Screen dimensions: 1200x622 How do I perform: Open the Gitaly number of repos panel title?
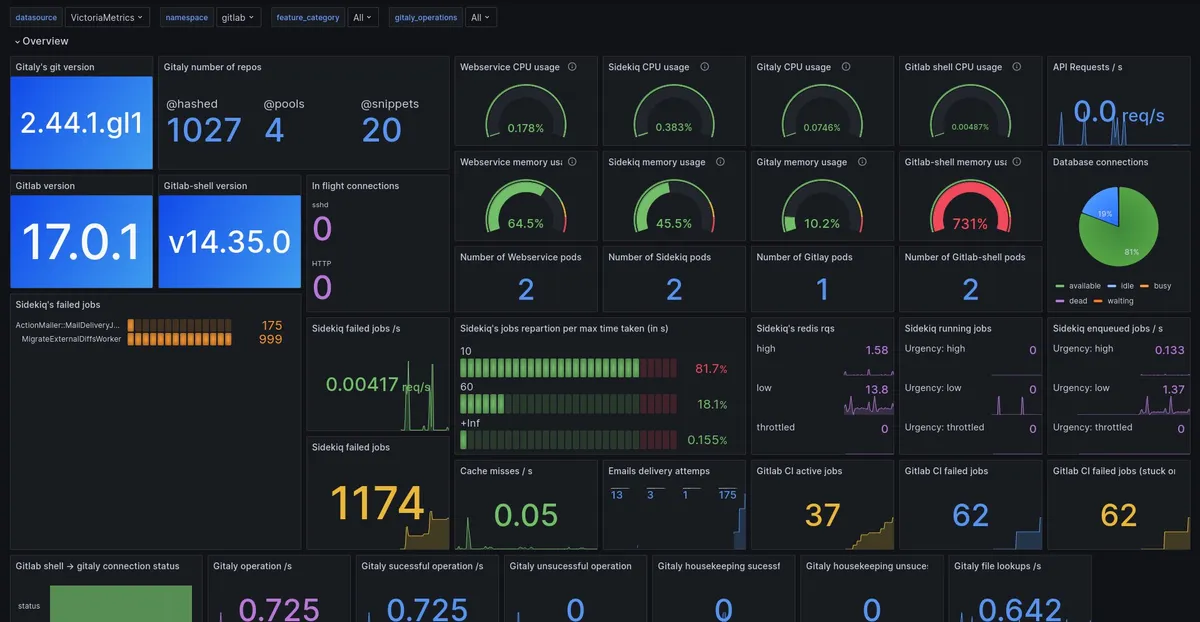pyautogui.click(x=215, y=67)
